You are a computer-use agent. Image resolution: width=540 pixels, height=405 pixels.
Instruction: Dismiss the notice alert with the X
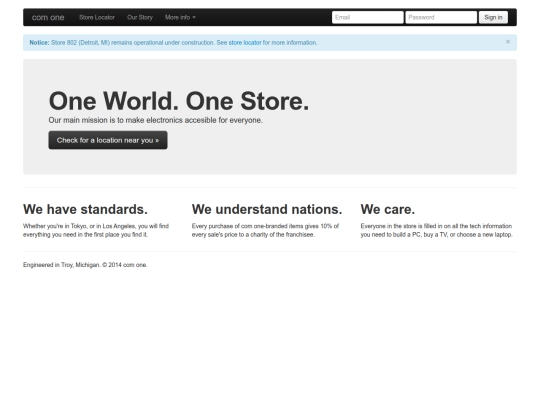(x=508, y=42)
